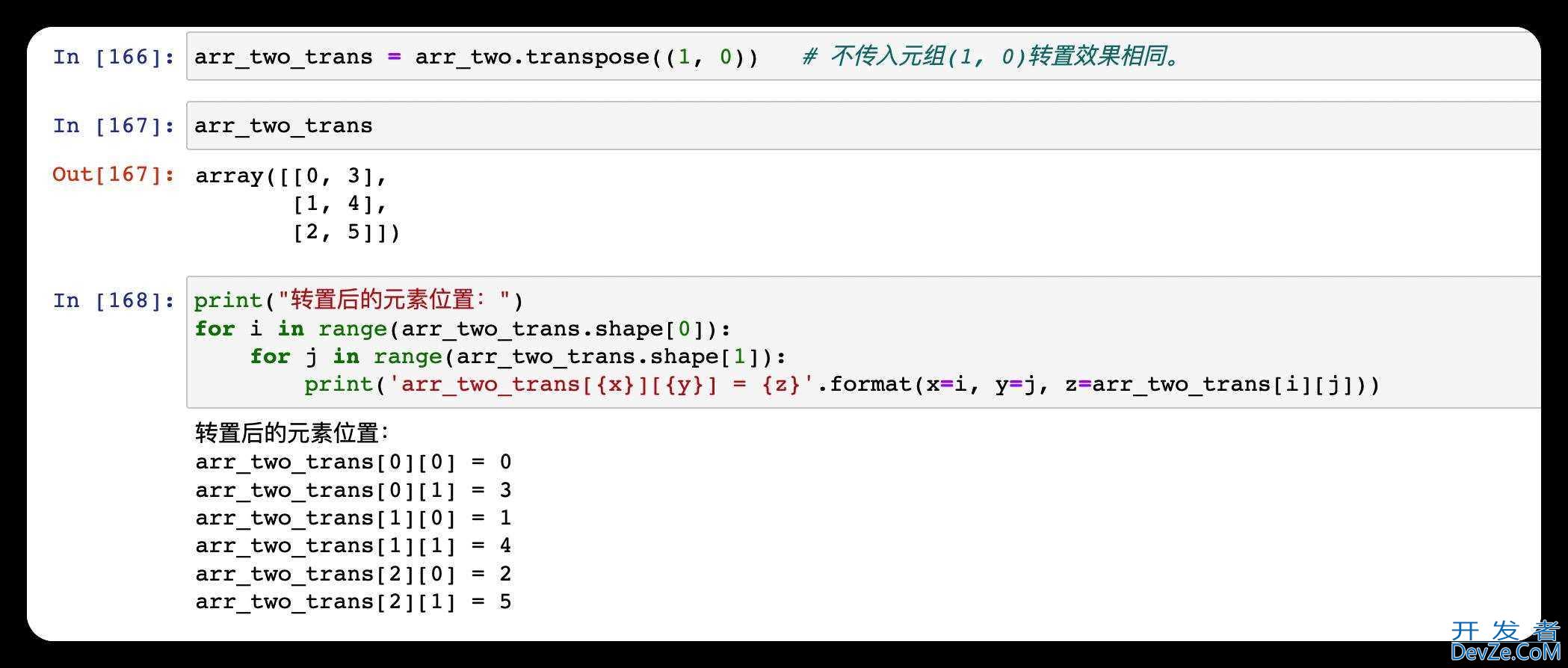Click the printed output heading '转置后的元素位置:'
The width and height of the screenshot is (1568, 668).
point(292,433)
